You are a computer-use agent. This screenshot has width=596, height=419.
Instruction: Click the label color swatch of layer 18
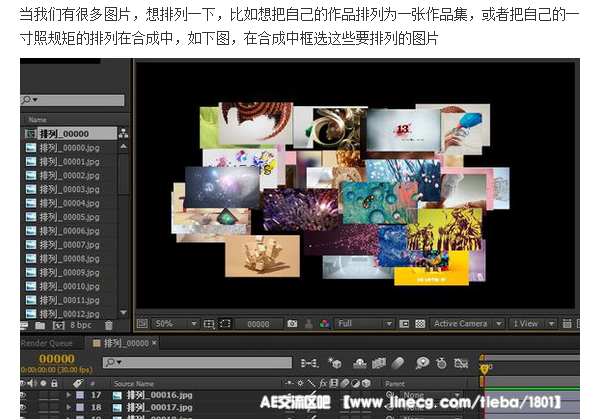click(x=80, y=407)
